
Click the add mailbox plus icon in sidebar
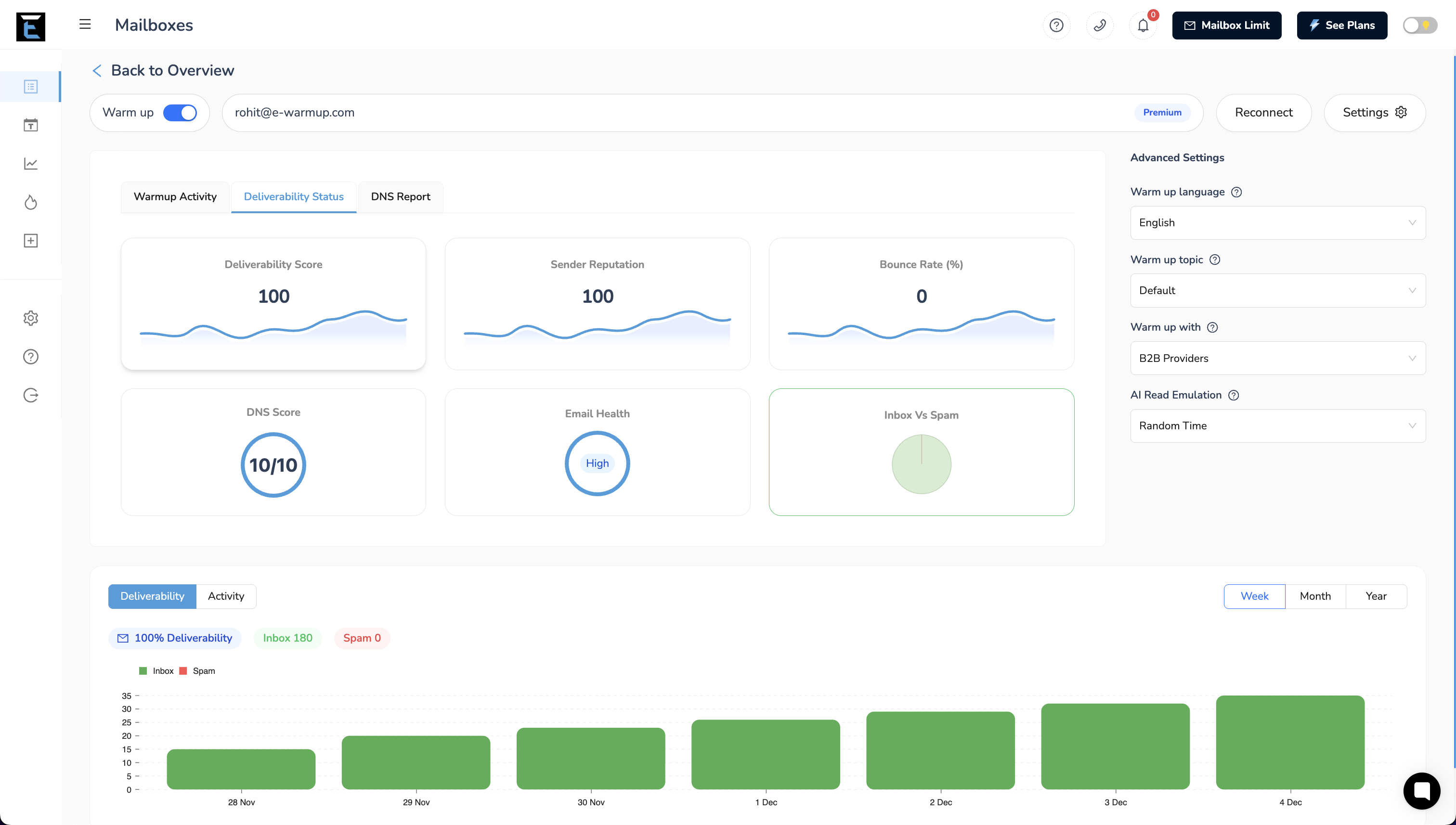tap(31, 241)
